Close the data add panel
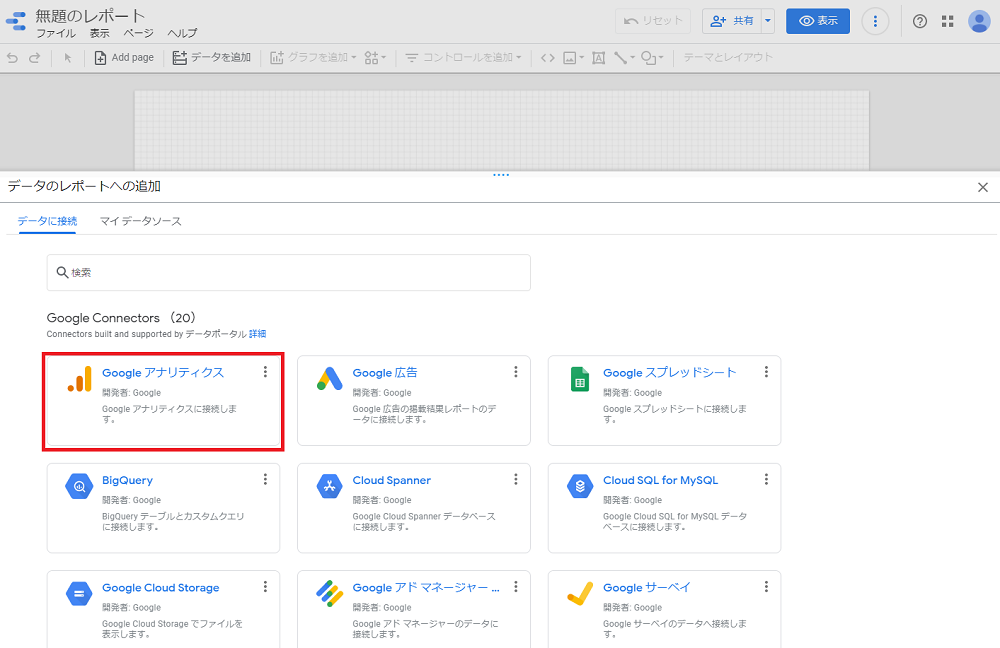This screenshot has width=1000, height=648. click(982, 187)
